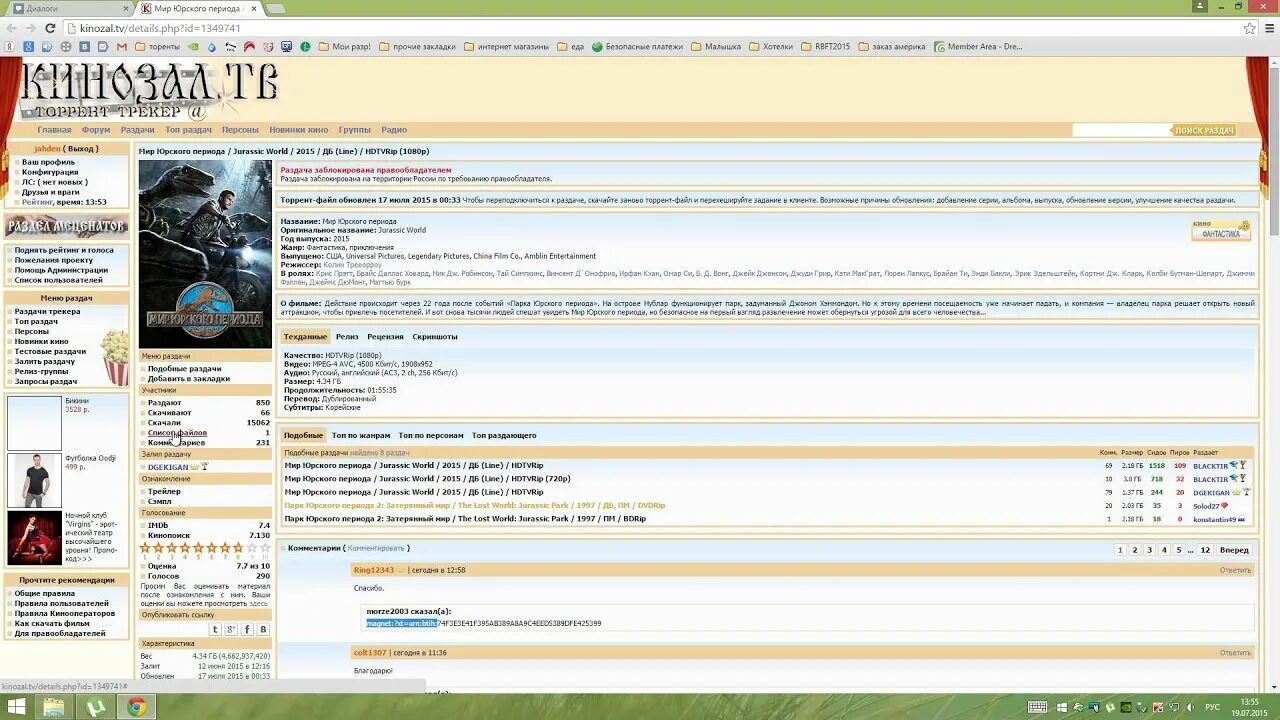Image resolution: width=1280 pixels, height=720 pixels.
Task: Share link via Tumblr icon
Action: pos(215,629)
